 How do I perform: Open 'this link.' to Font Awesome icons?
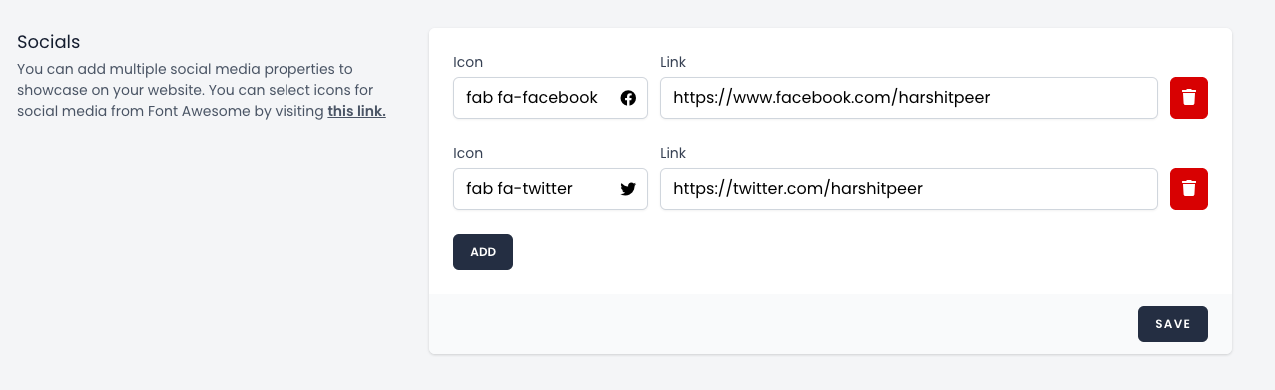(x=357, y=111)
